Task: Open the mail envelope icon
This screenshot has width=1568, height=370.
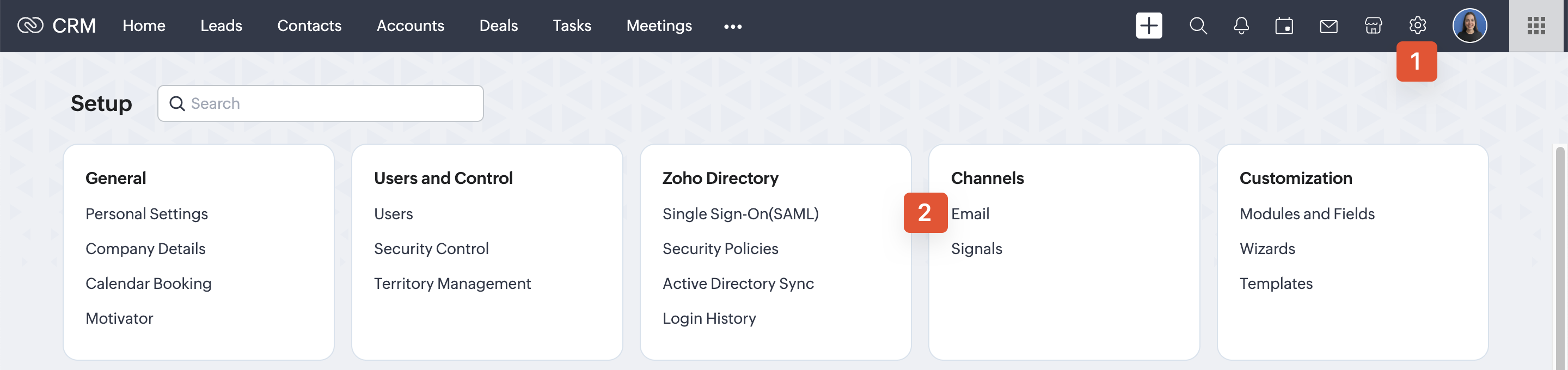Action: pos(1328,26)
